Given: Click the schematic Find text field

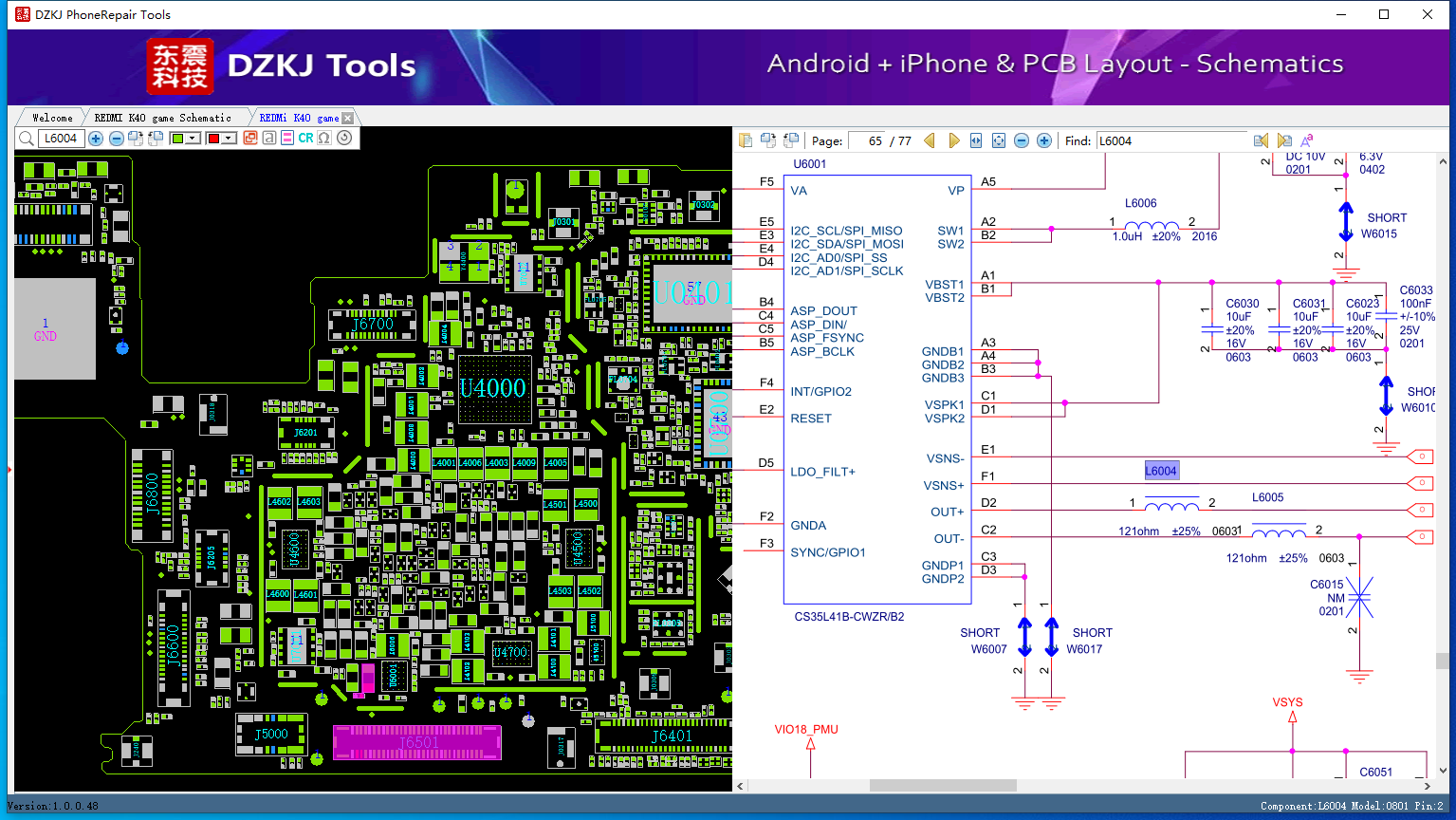Looking at the screenshot, I should point(1171,140).
